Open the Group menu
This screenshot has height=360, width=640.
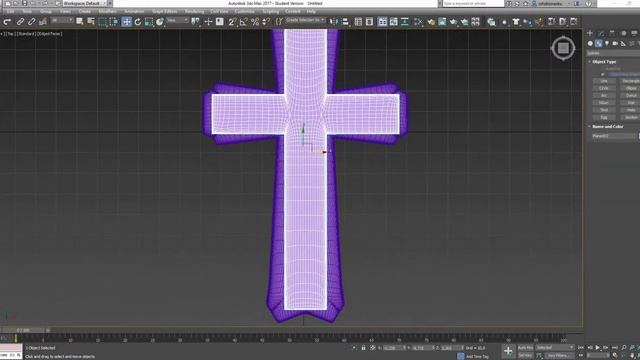click(x=45, y=11)
